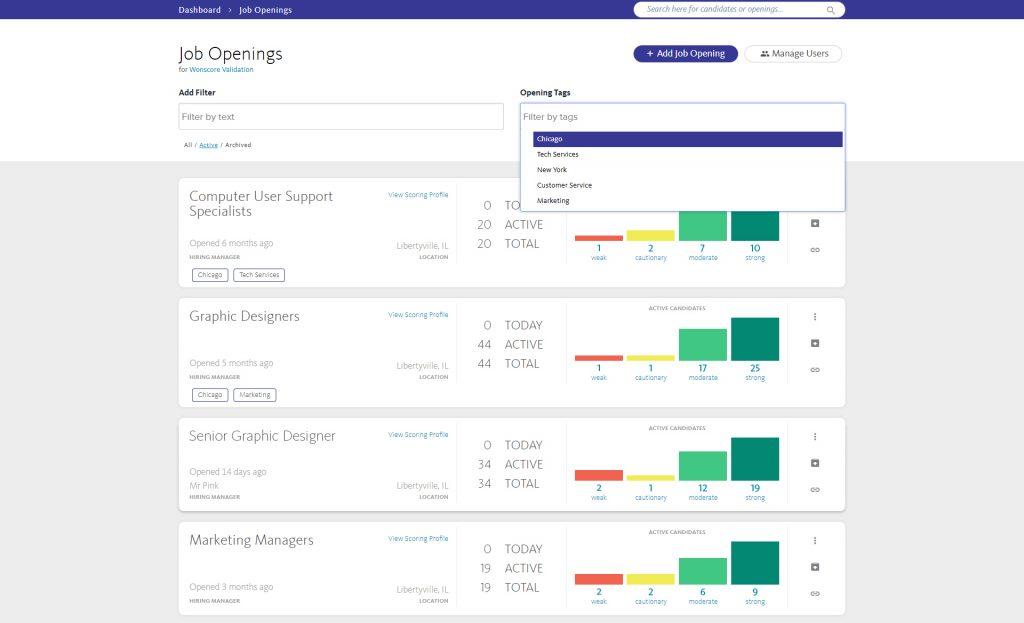The width and height of the screenshot is (1024, 623).
Task: Open Manage Users
Action: coord(793,54)
